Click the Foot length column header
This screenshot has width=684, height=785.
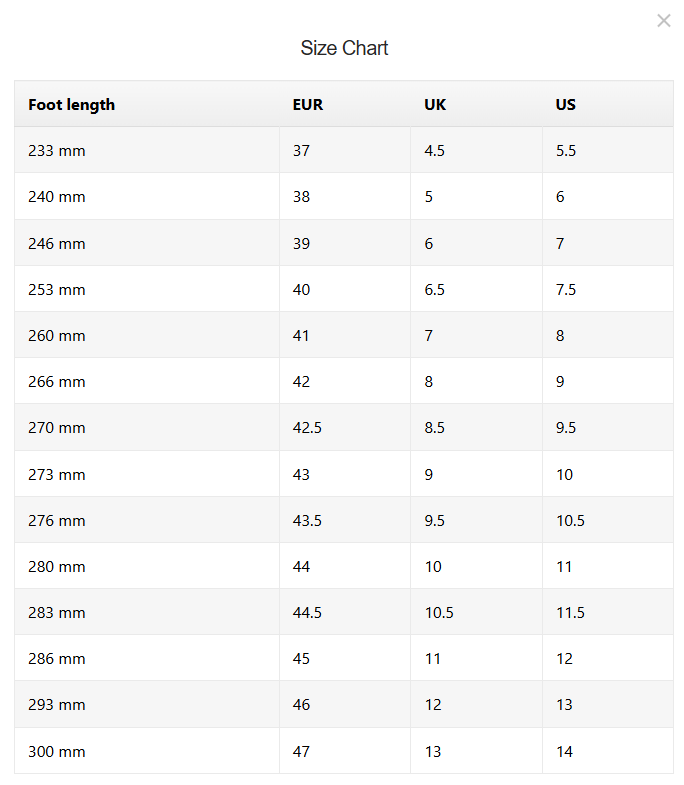(x=71, y=105)
